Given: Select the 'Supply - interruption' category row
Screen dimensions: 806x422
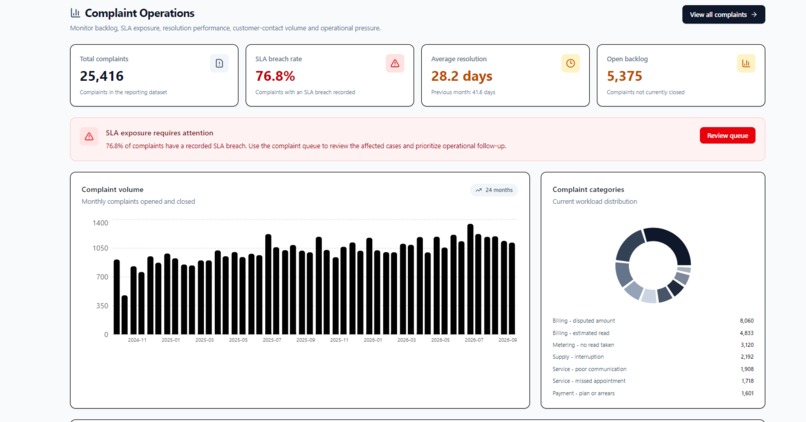Looking at the screenshot, I should point(653,357).
